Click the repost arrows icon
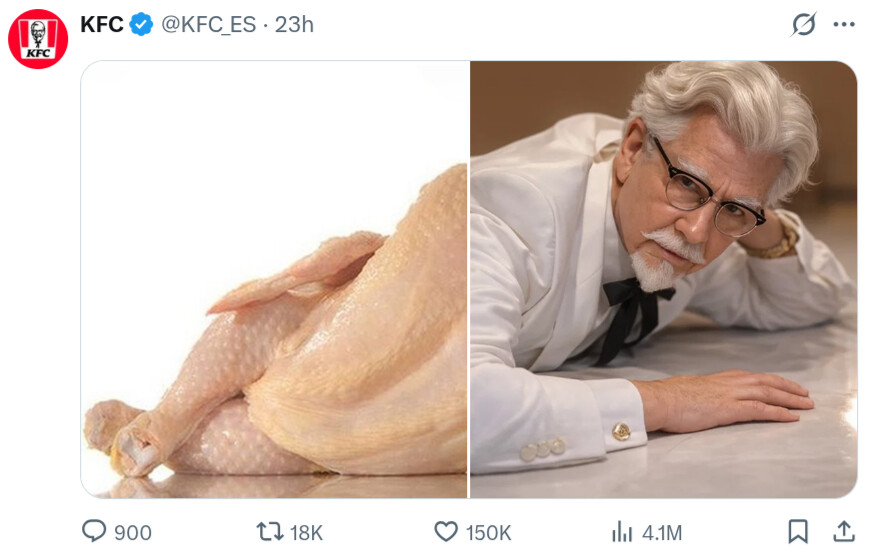Viewport: 880px width, 556px height. [x=269, y=531]
